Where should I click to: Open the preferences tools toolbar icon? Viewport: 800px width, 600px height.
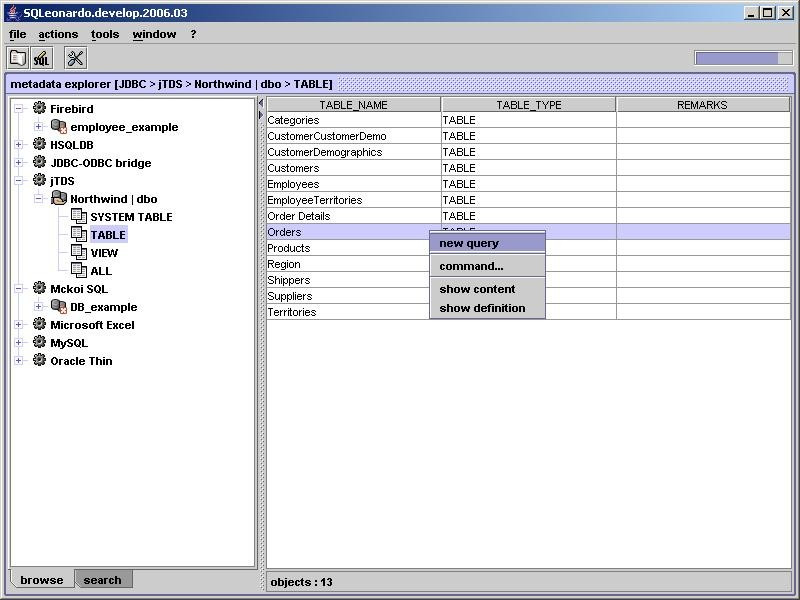76,58
